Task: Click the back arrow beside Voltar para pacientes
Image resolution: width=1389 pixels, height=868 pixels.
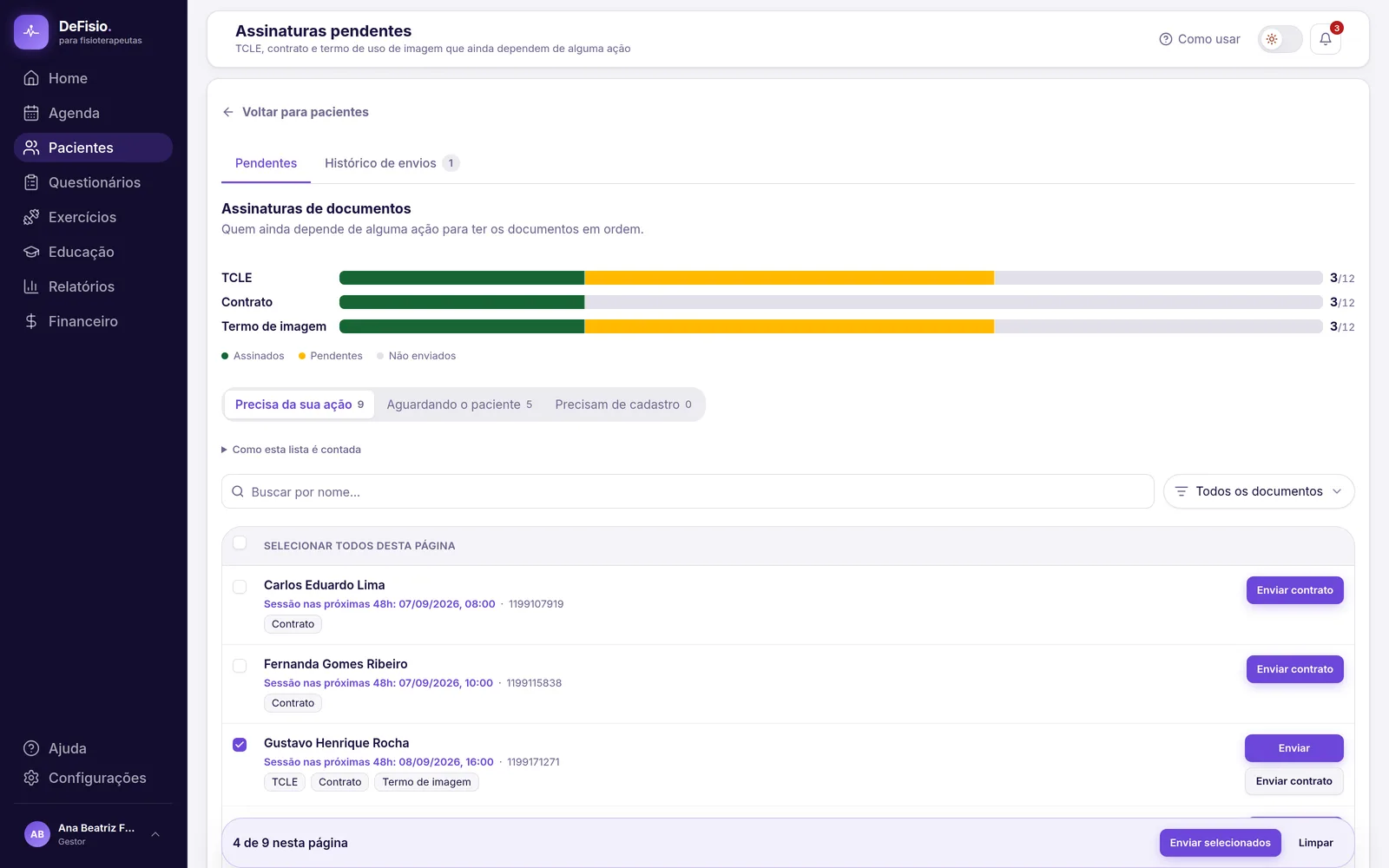Action: point(228,112)
